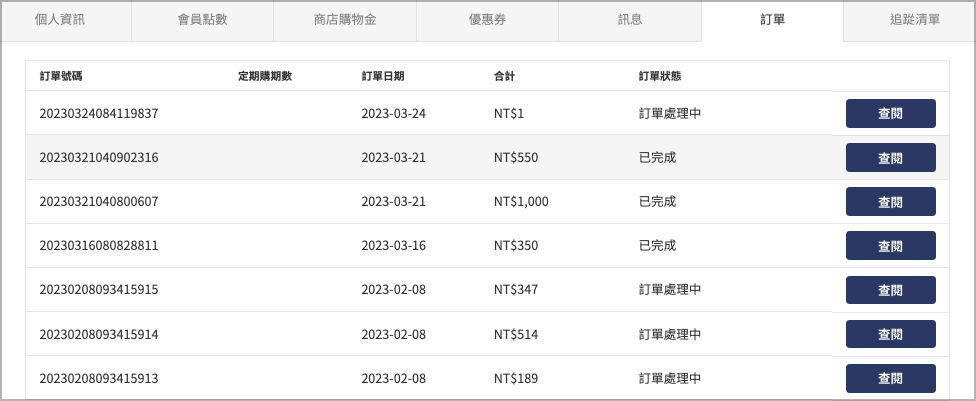Viewport: 976px width, 401px height.
Task: Switch to the 會員點數 tab
Action: click(202, 20)
